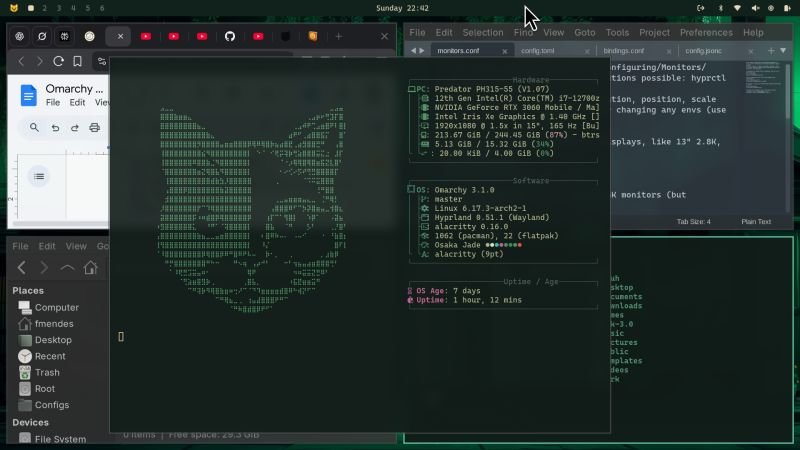Viewport: 800px width, 450px height.
Task: Go back in the browser
Action: (21, 61)
